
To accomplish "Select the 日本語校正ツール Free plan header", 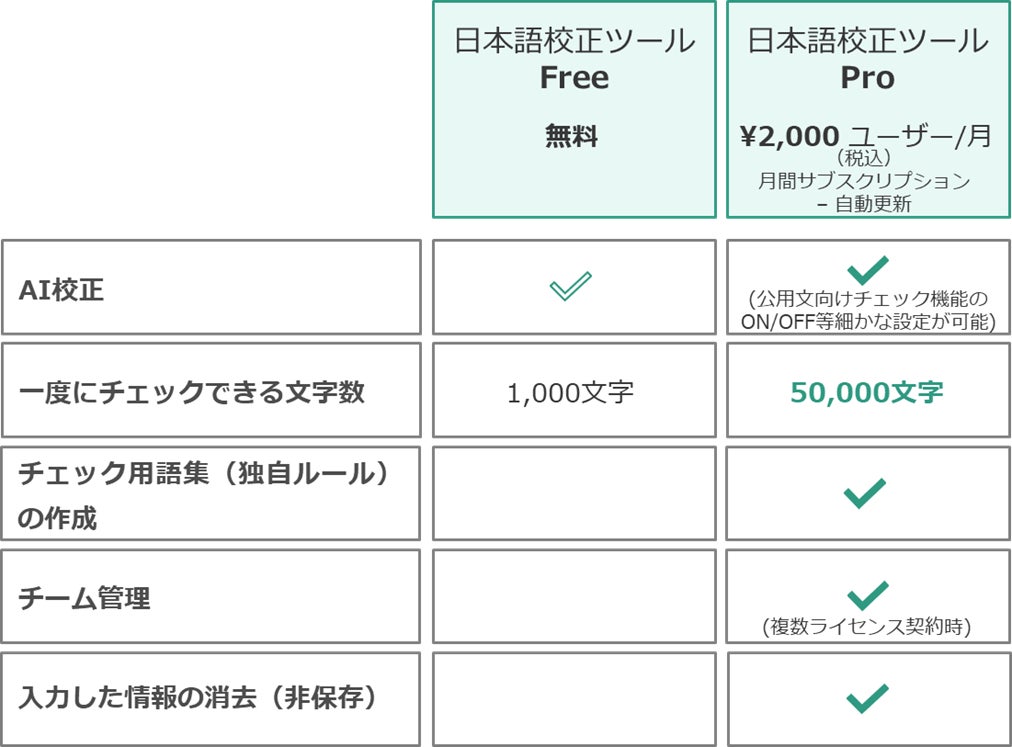I will point(574,109).
